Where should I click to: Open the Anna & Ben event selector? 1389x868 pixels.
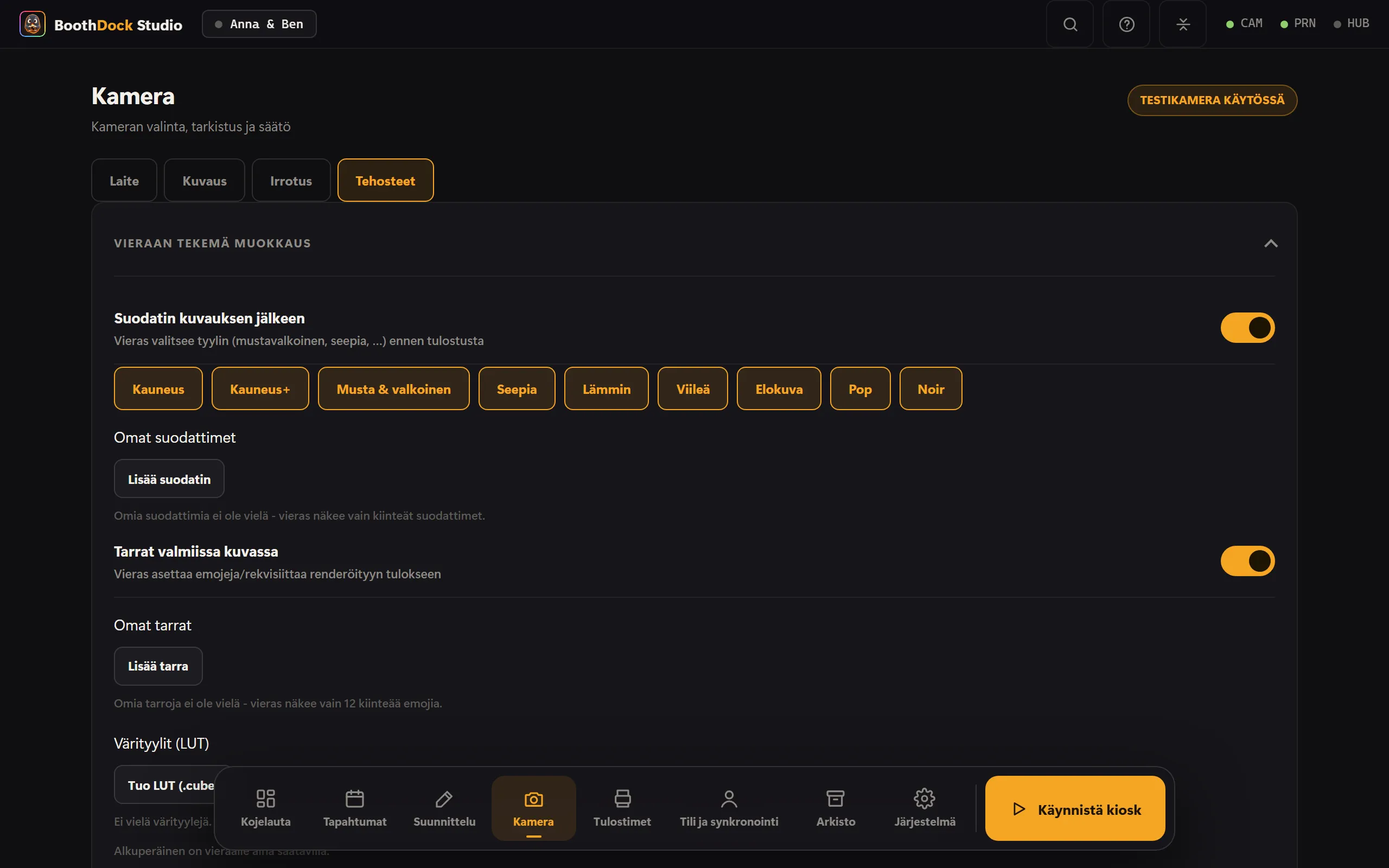(259, 24)
